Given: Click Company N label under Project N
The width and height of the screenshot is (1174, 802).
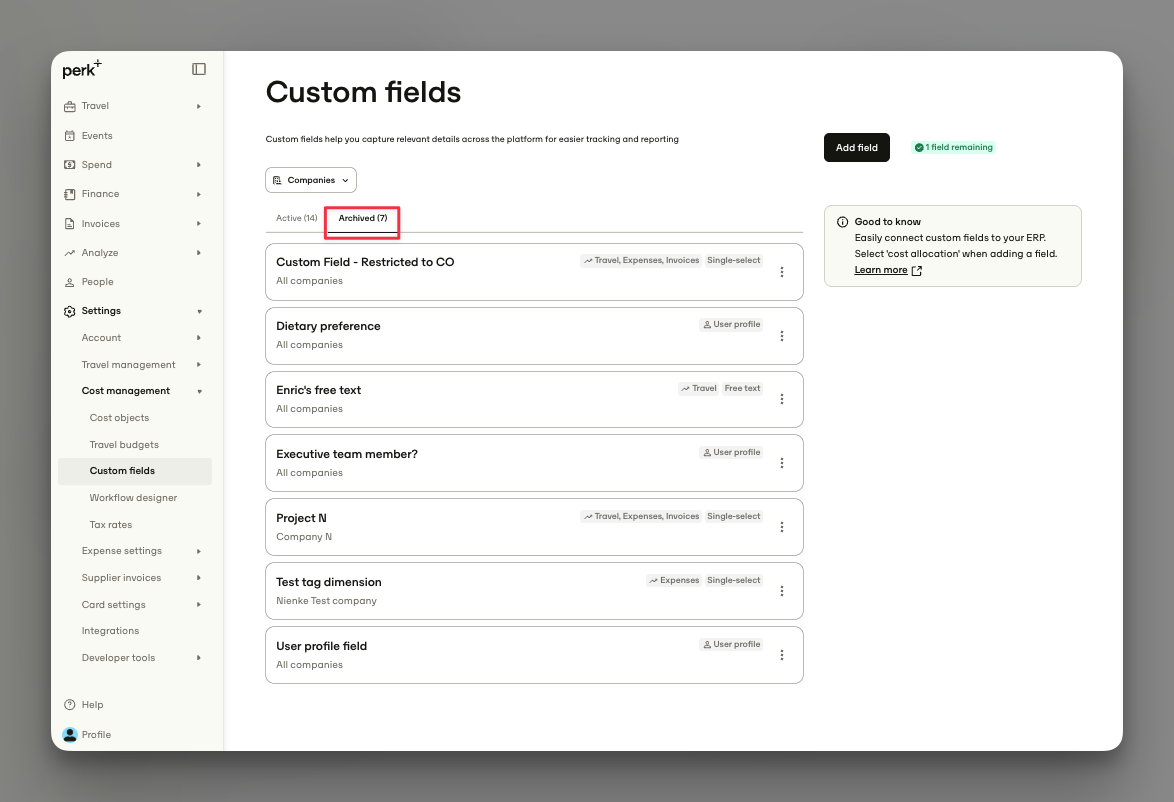Looking at the screenshot, I should point(304,537).
